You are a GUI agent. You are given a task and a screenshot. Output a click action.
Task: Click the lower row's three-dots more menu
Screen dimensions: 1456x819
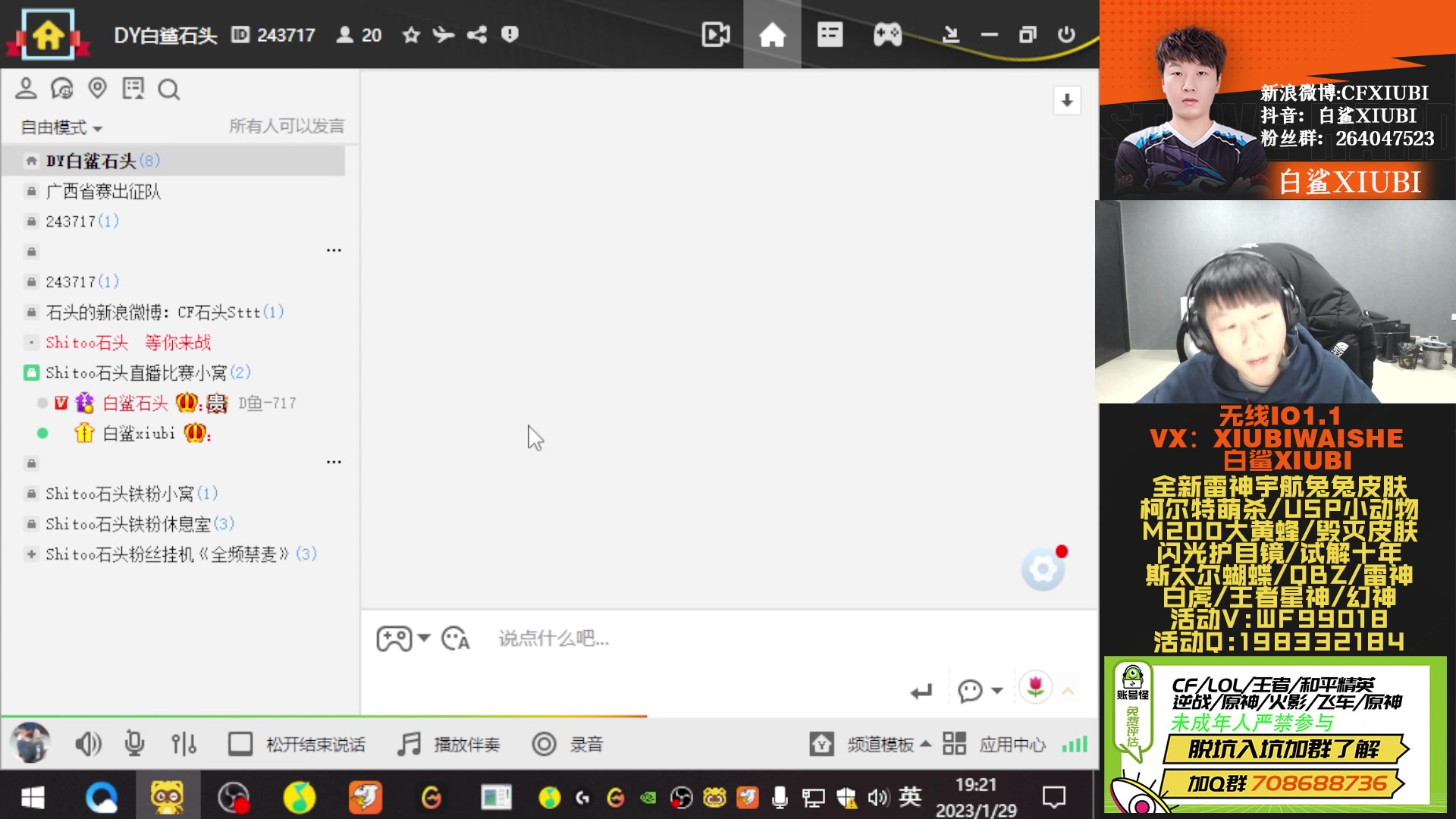click(334, 462)
